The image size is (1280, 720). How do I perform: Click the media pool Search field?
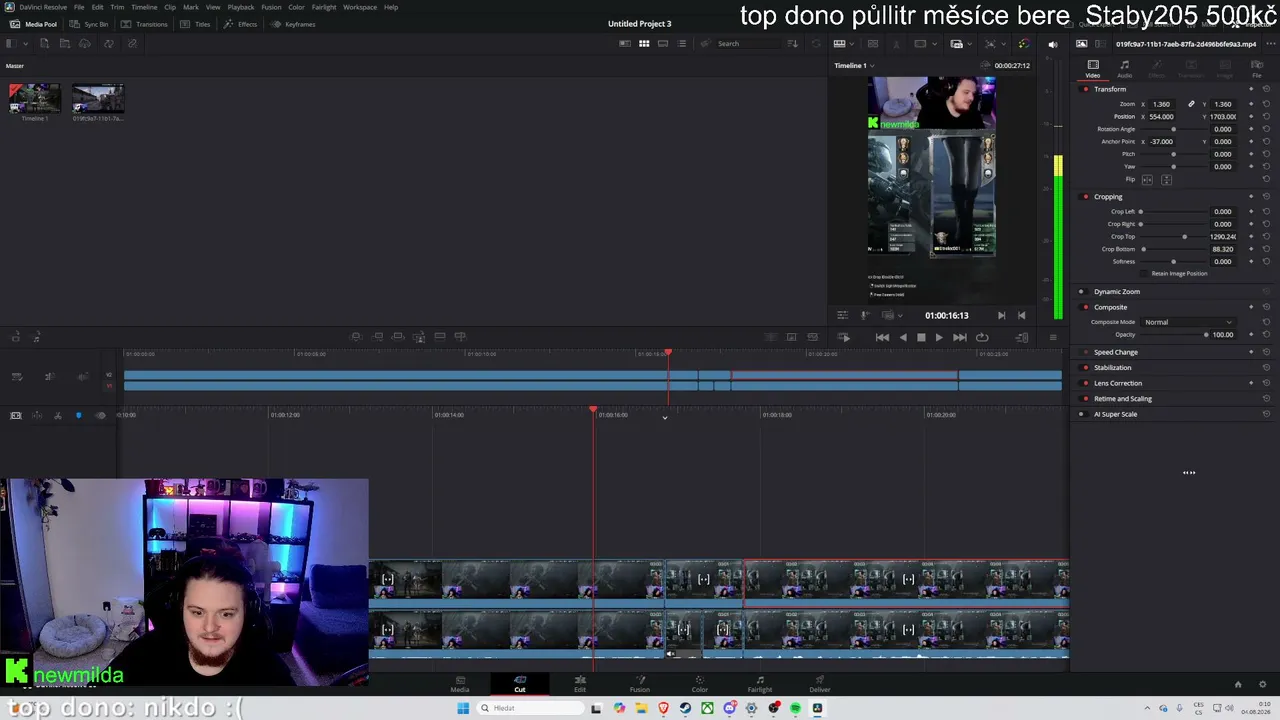tap(750, 44)
